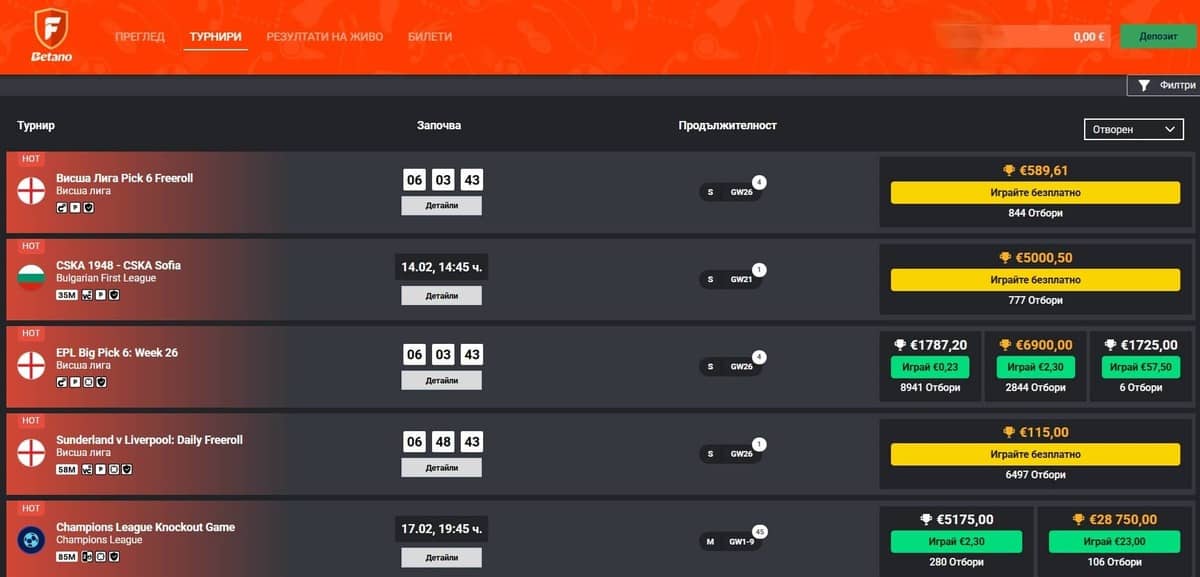Click the Продължителност column header
Viewport: 1200px width, 577px height.
pyautogui.click(x=727, y=126)
